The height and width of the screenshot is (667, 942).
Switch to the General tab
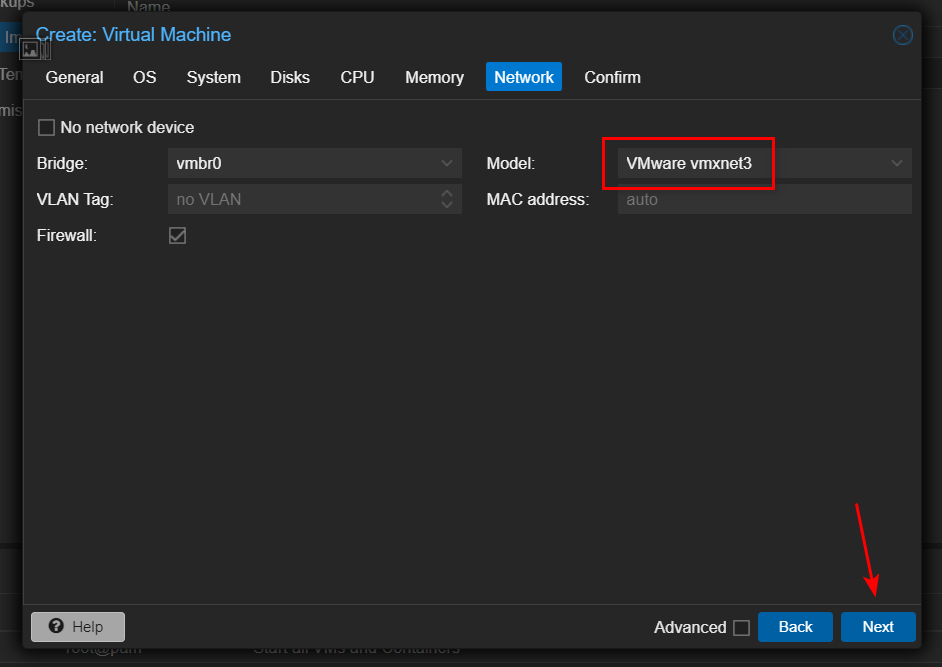coord(74,77)
